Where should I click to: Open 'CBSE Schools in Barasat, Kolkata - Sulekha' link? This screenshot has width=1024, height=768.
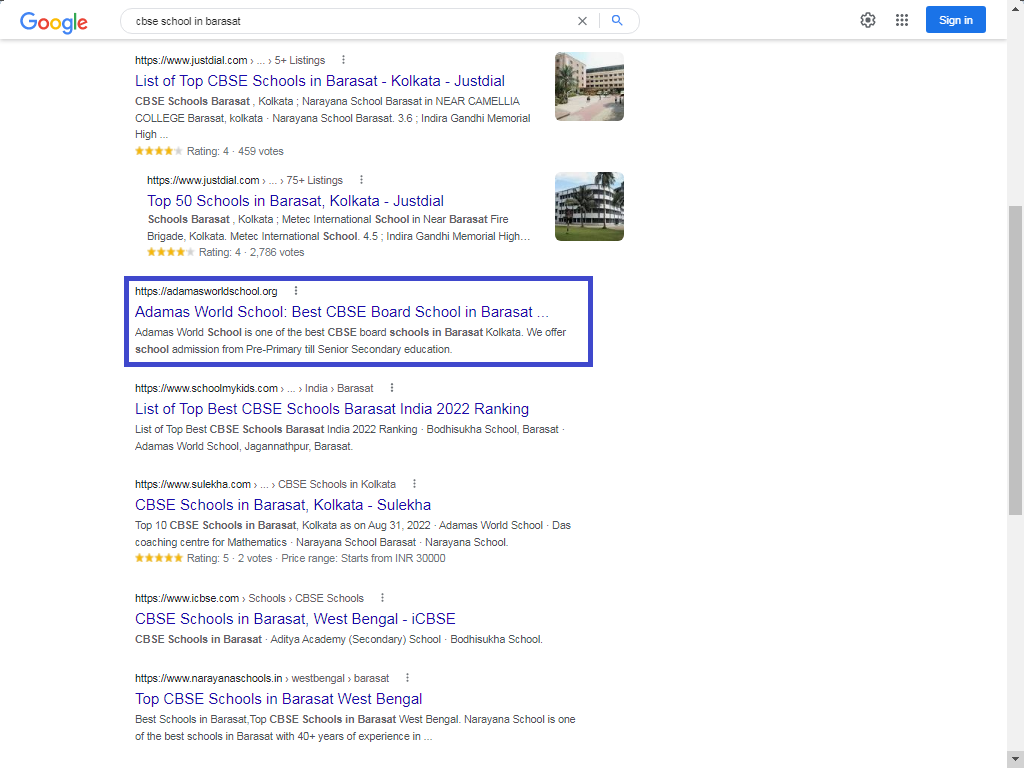point(283,505)
